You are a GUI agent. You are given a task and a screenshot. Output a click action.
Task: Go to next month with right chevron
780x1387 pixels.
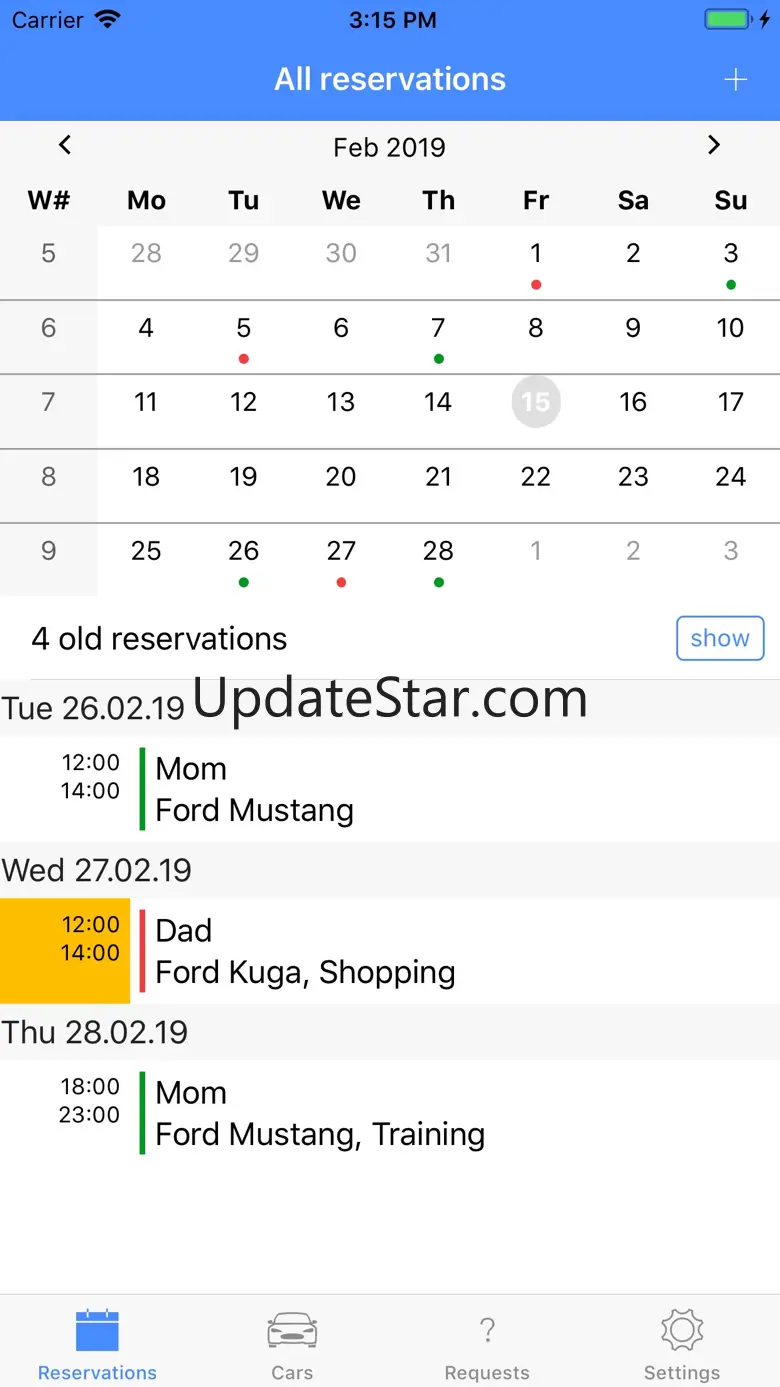click(713, 146)
